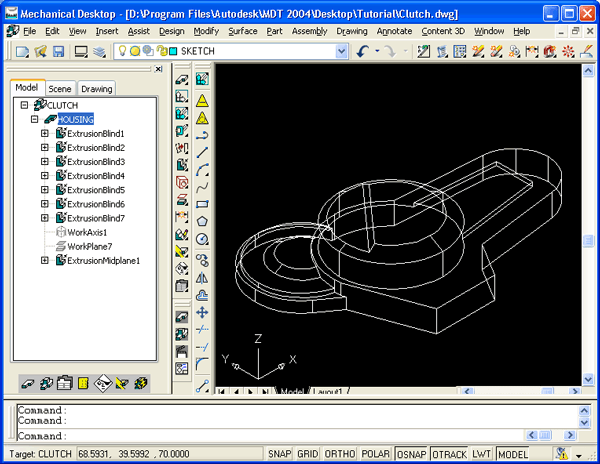Switch to the Drawing tab
This screenshot has width=600, height=464.
click(96, 89)
